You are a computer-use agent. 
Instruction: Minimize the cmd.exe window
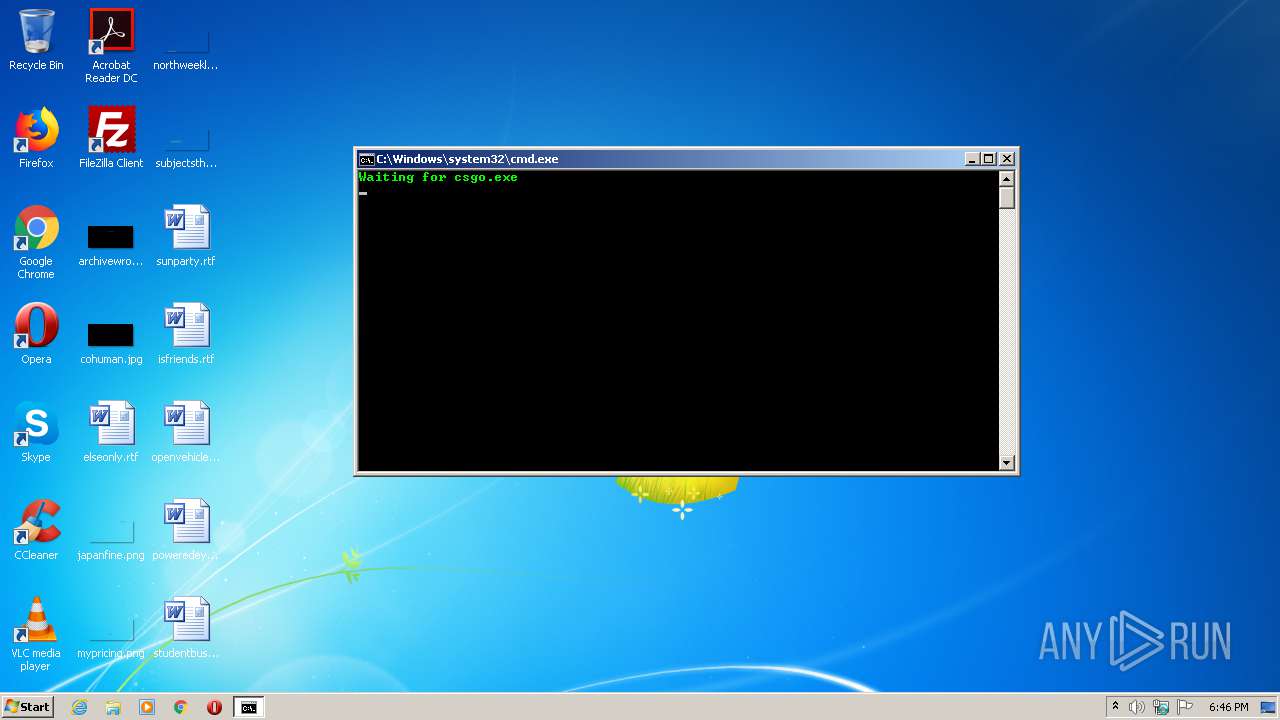(972, 159)
